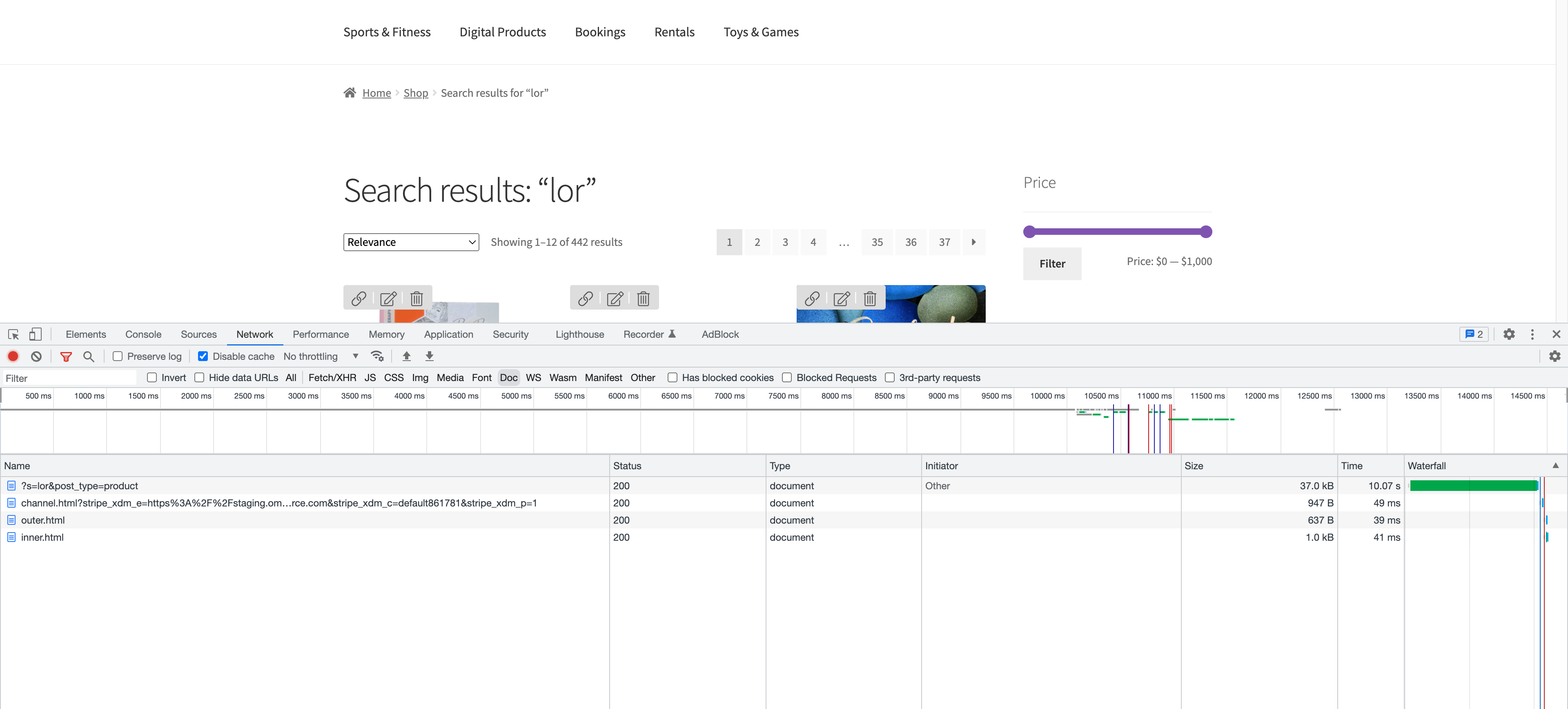Clear the network log
The image size is (1568, 709).
(x=36, y=356)
